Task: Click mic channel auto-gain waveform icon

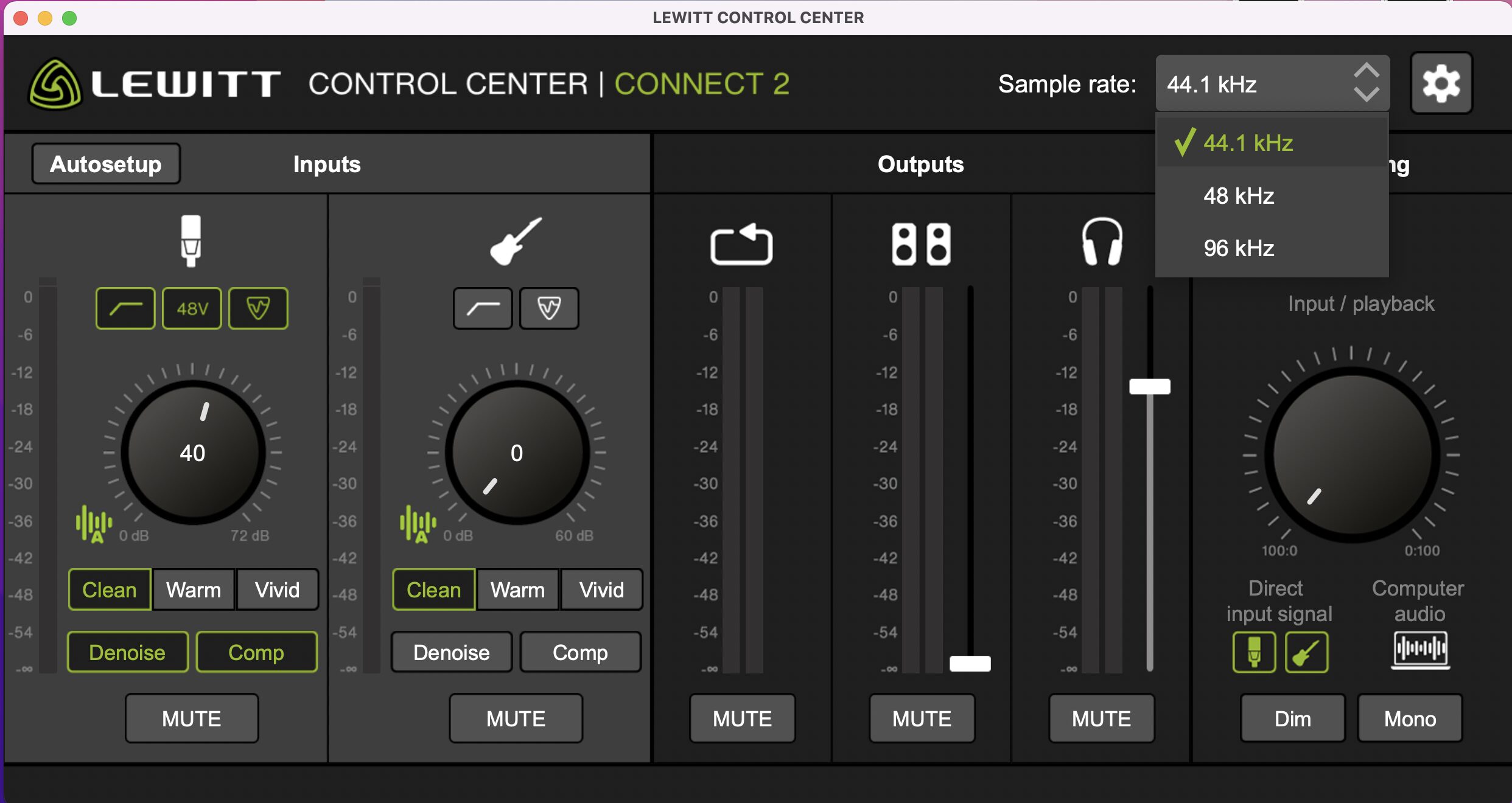Action: coord(94,524)
